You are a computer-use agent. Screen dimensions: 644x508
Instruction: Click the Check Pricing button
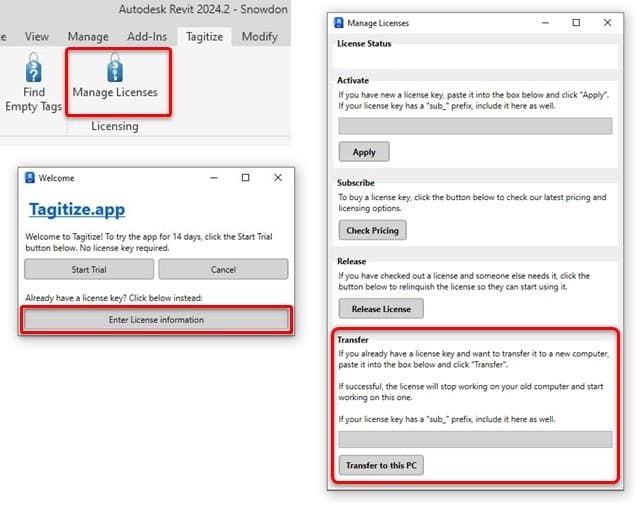tap(373, 230)
